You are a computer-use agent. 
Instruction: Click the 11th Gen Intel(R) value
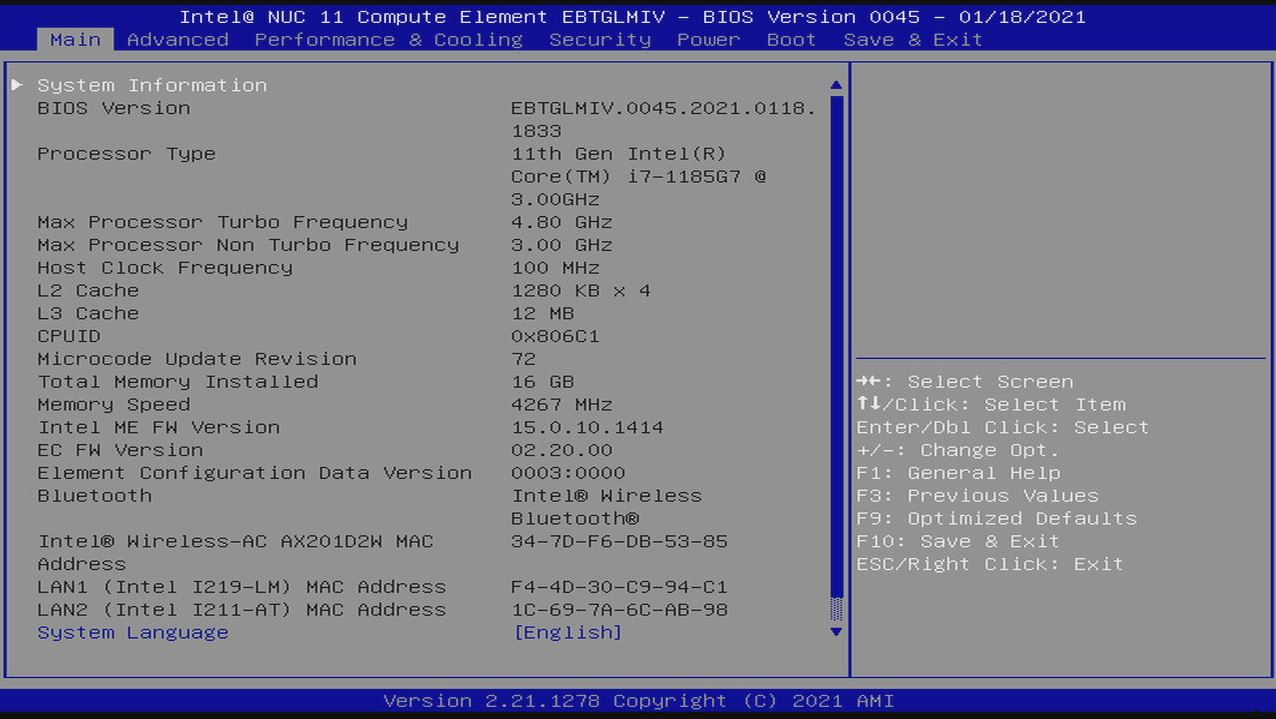(x=618, y=154)
